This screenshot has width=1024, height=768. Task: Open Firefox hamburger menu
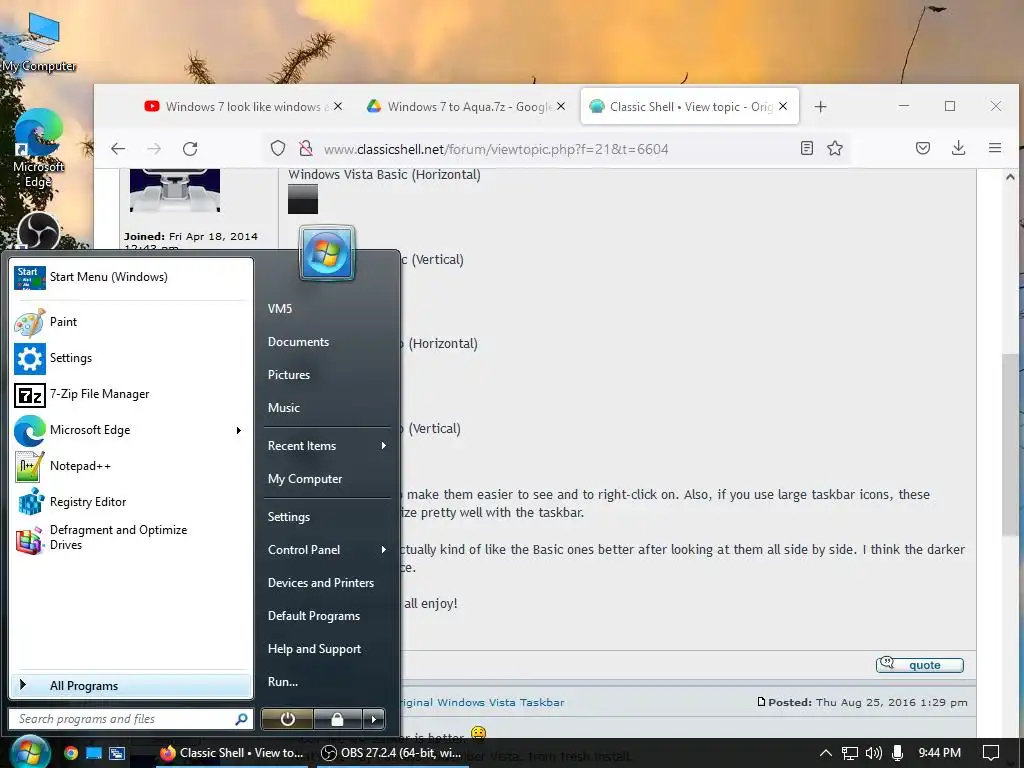(995, 148)
